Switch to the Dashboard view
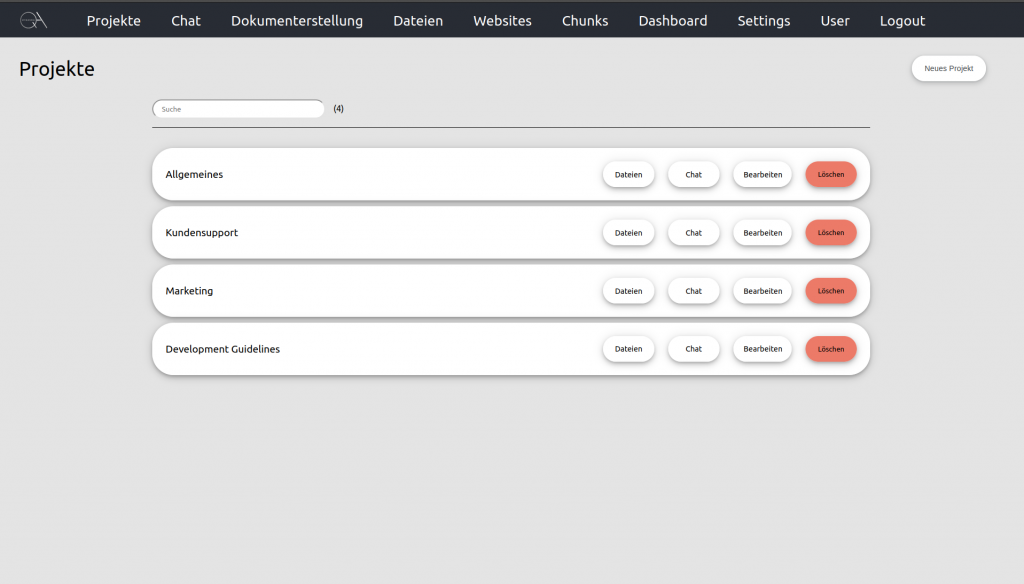This screenshot has height=584, width=1024. (x=673, y=21)
